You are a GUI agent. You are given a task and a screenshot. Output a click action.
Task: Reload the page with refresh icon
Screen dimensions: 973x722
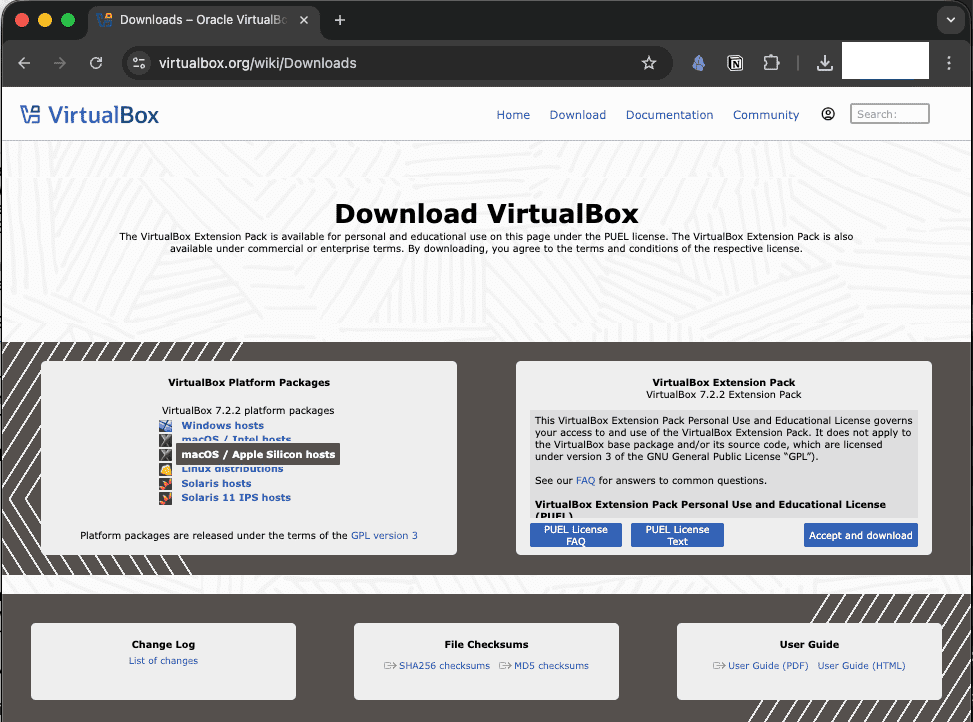[x=96, y=63]
